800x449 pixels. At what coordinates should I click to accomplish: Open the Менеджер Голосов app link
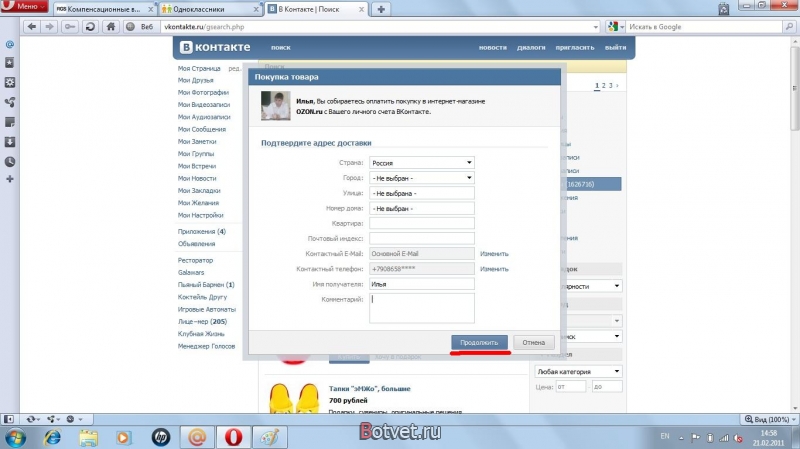pos(206,346)
